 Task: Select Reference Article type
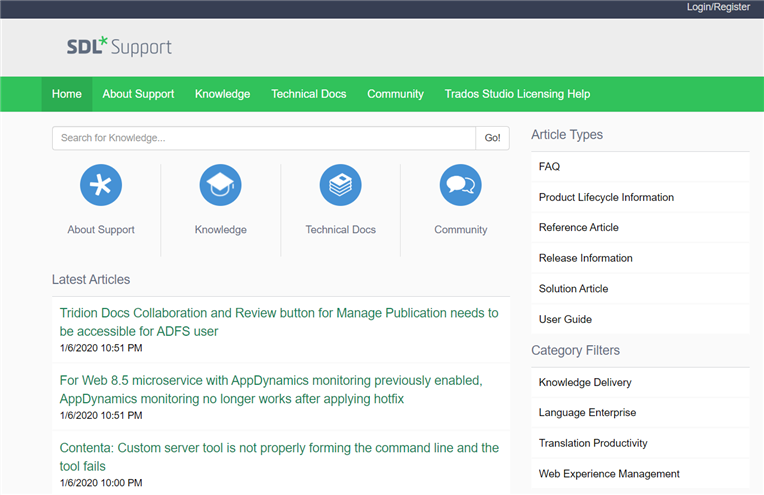(x=640, y=228)
